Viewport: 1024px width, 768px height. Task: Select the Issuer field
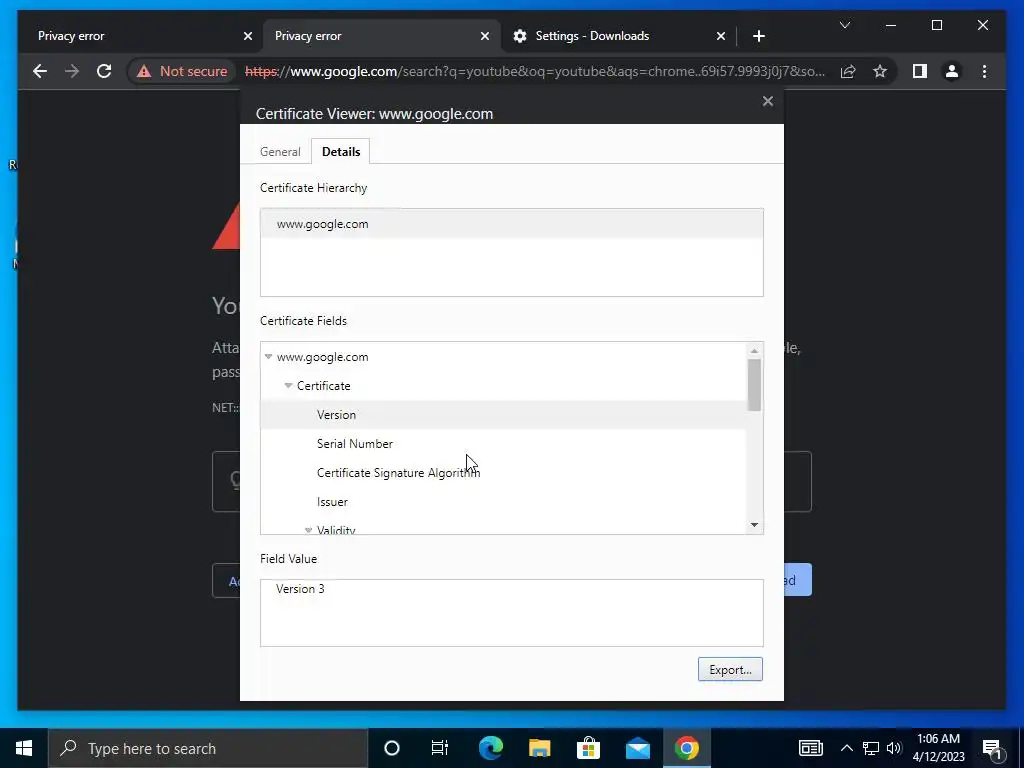[503, 502]
